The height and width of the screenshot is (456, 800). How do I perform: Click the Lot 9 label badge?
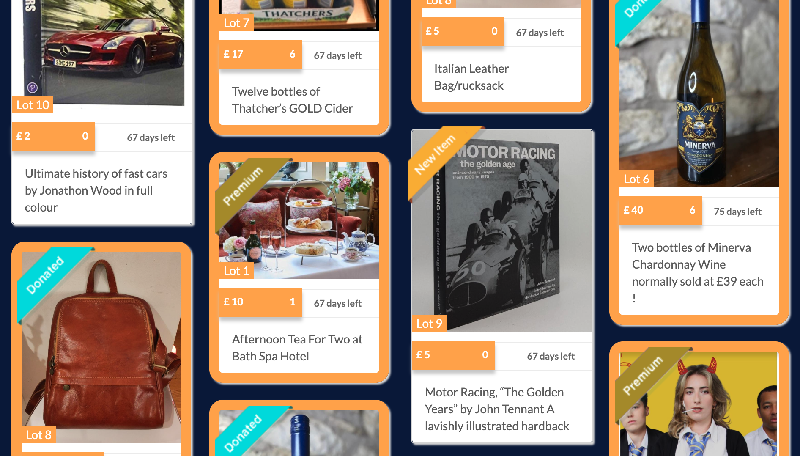click(429, 323)
